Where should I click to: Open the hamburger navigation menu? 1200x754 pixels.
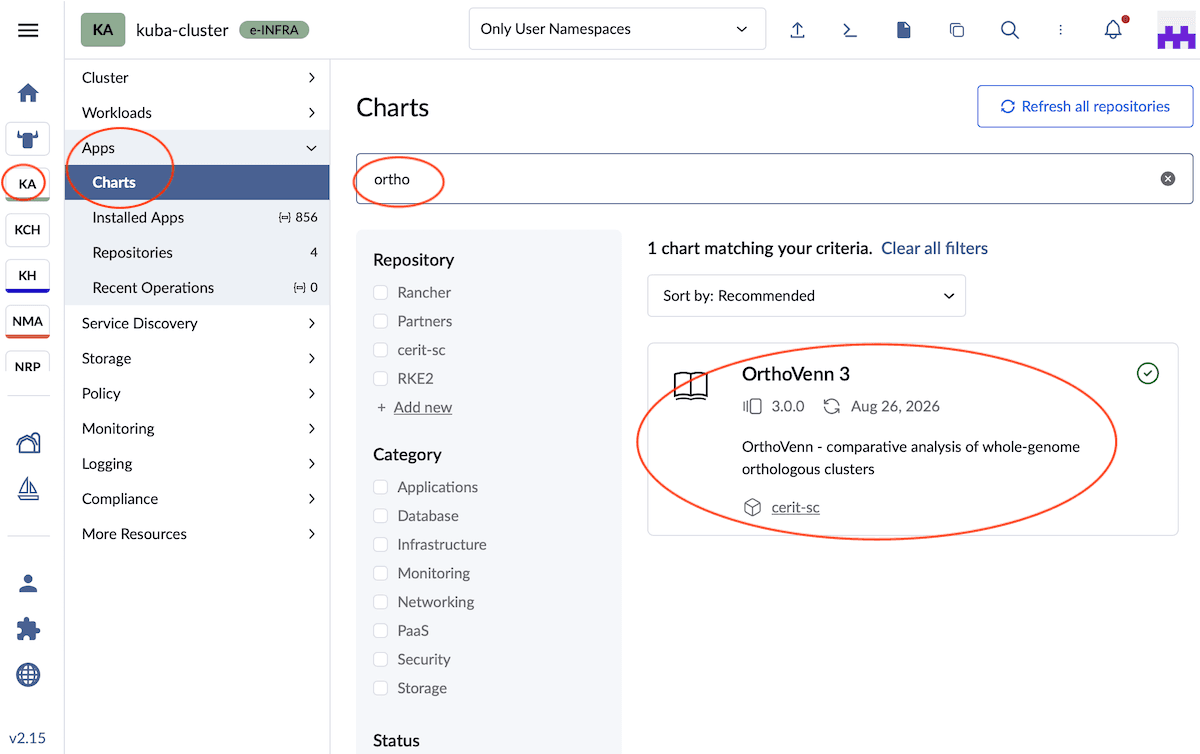(x=28, y=30)
